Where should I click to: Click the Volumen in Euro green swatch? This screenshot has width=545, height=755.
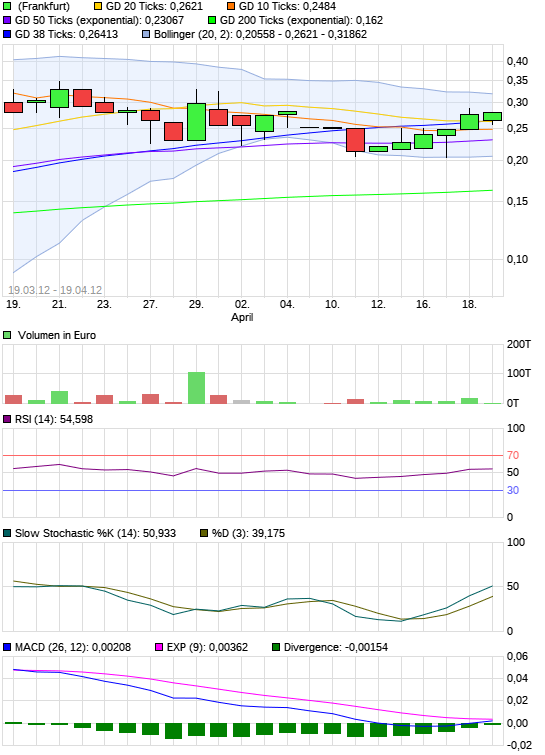click(7, 335)
